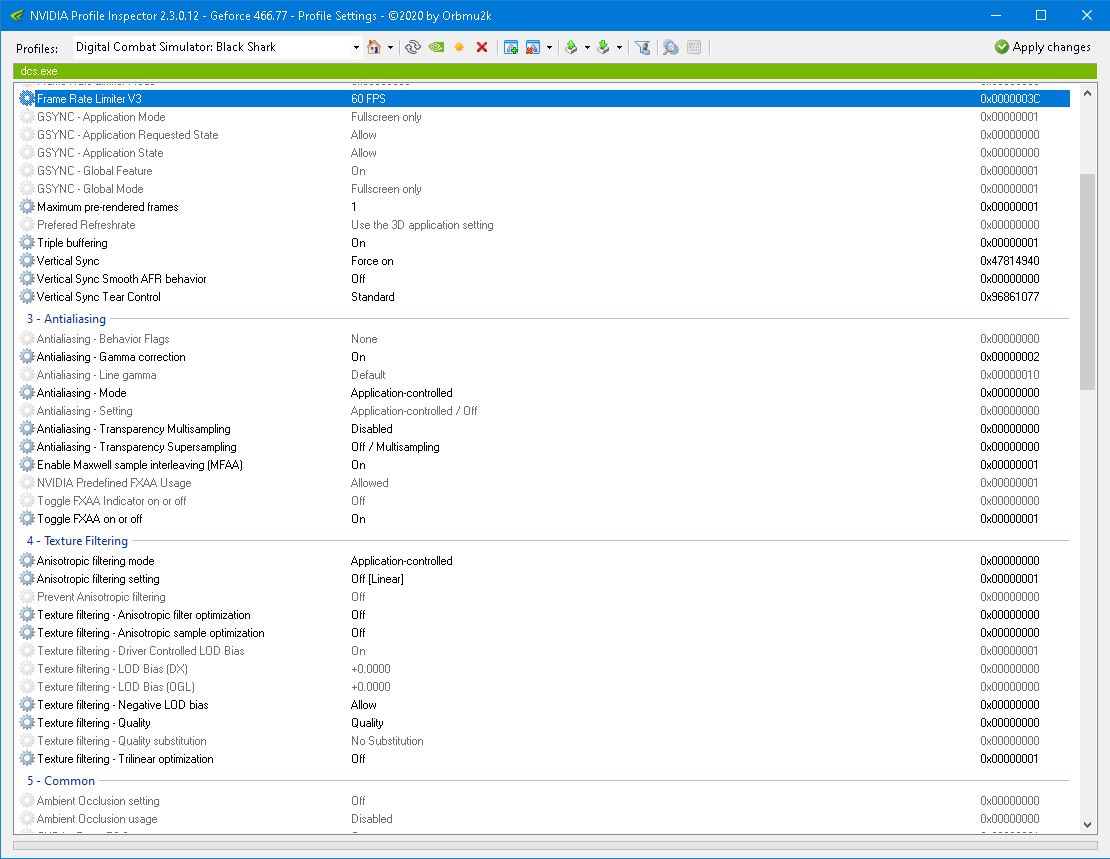Create a new profile with star icon
Viewport: 1110px width, 859px height.
point(459,47)
